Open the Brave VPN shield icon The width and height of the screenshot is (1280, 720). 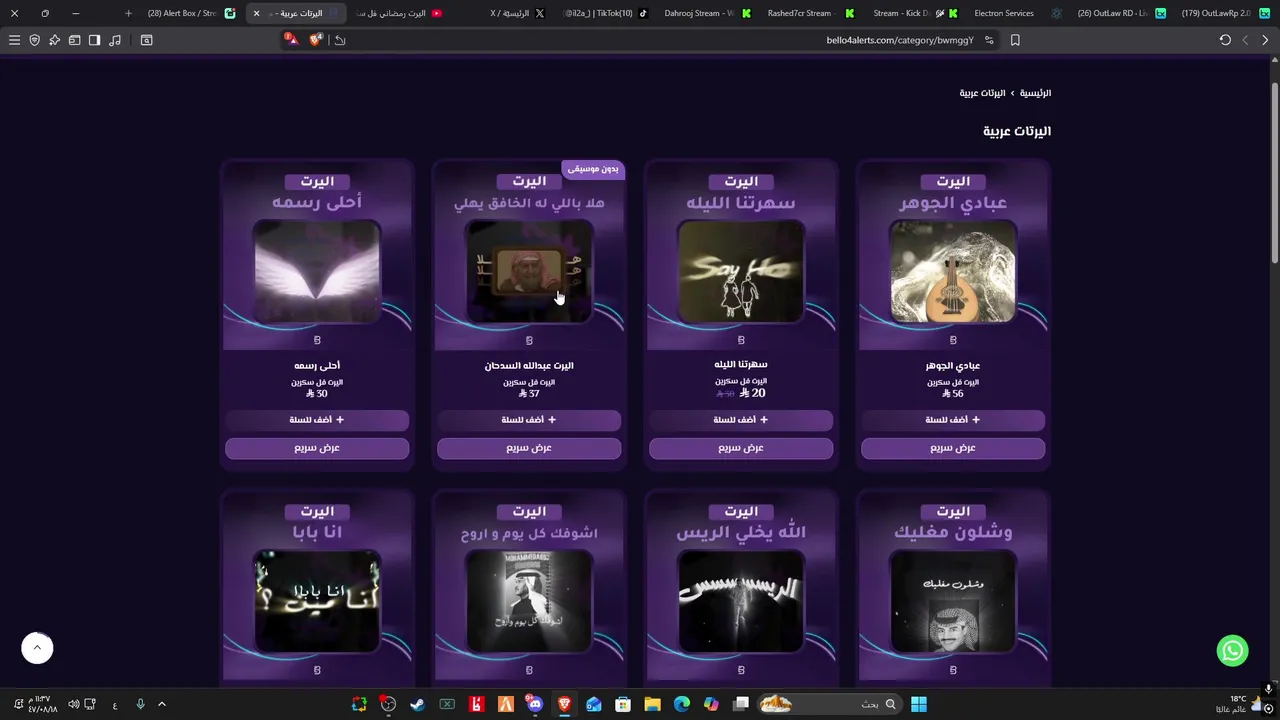(34, 40)
